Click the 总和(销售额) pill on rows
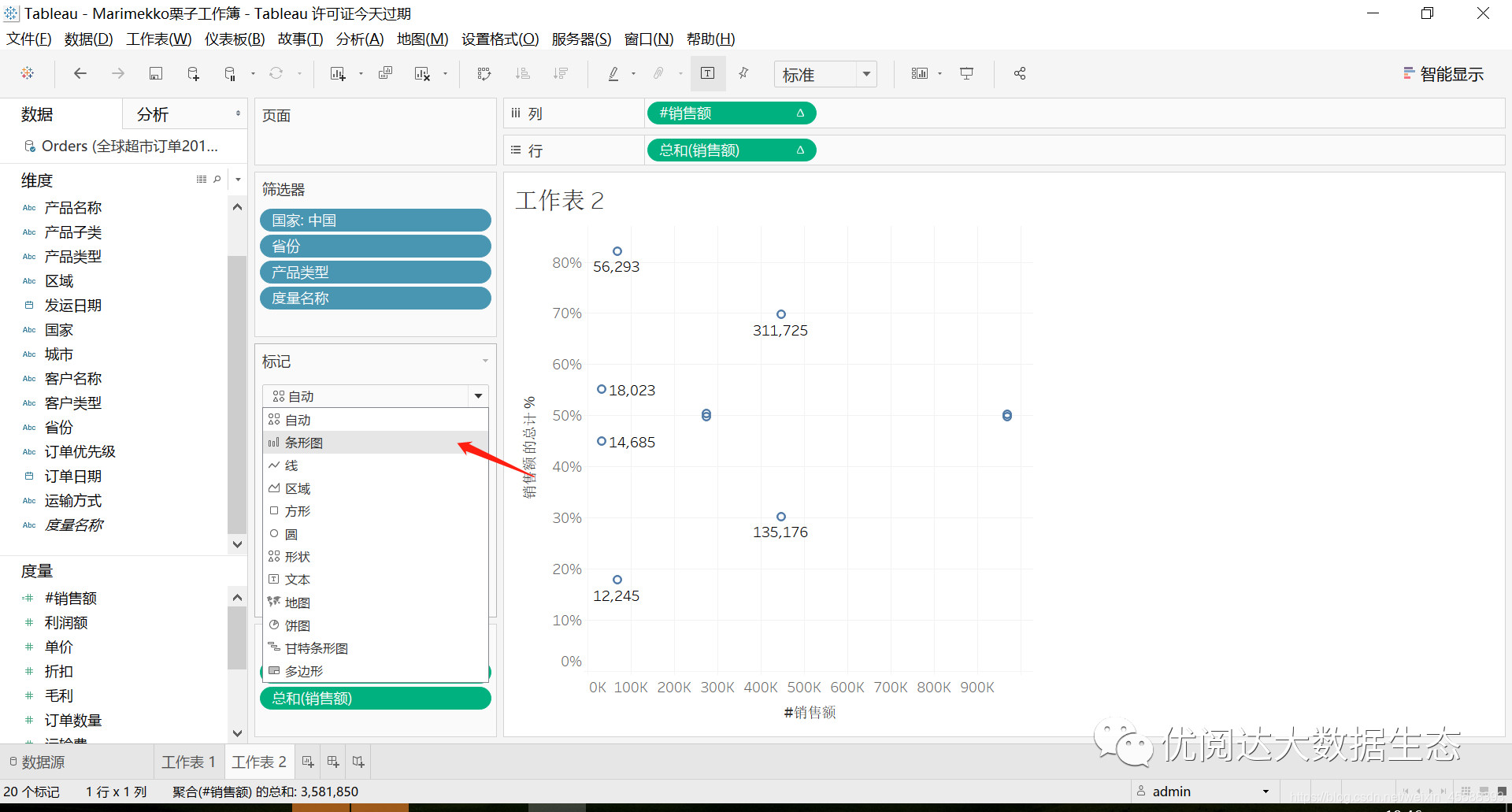This screenshot has height=812, width=1512. pos(732,150)
